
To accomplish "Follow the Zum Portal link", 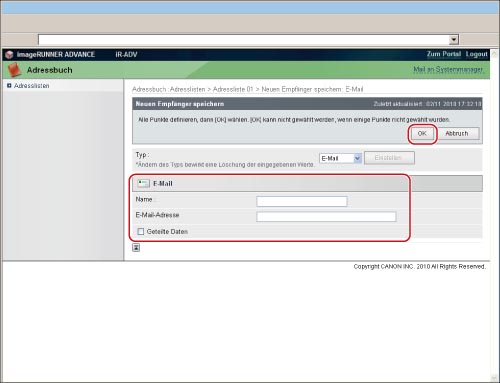I will [444, 54].
